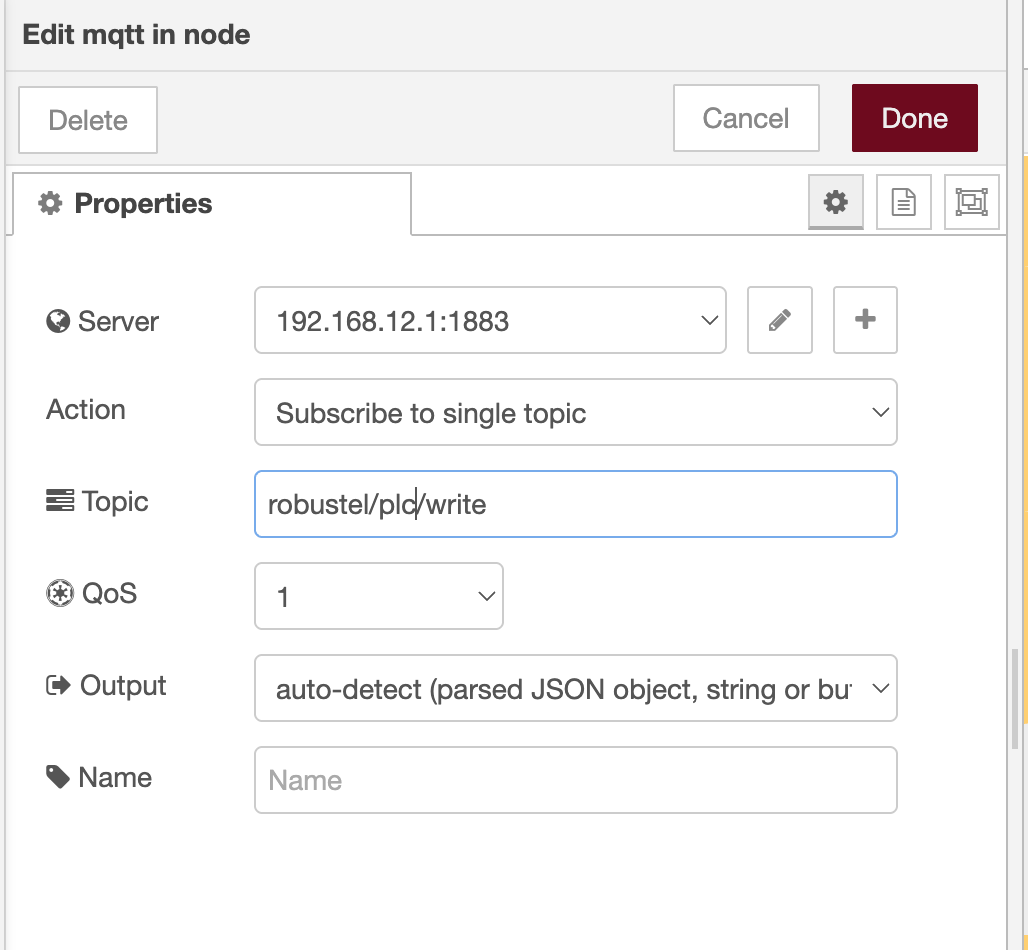Add a new MQTT broker with plus icon

coord(865,320)
